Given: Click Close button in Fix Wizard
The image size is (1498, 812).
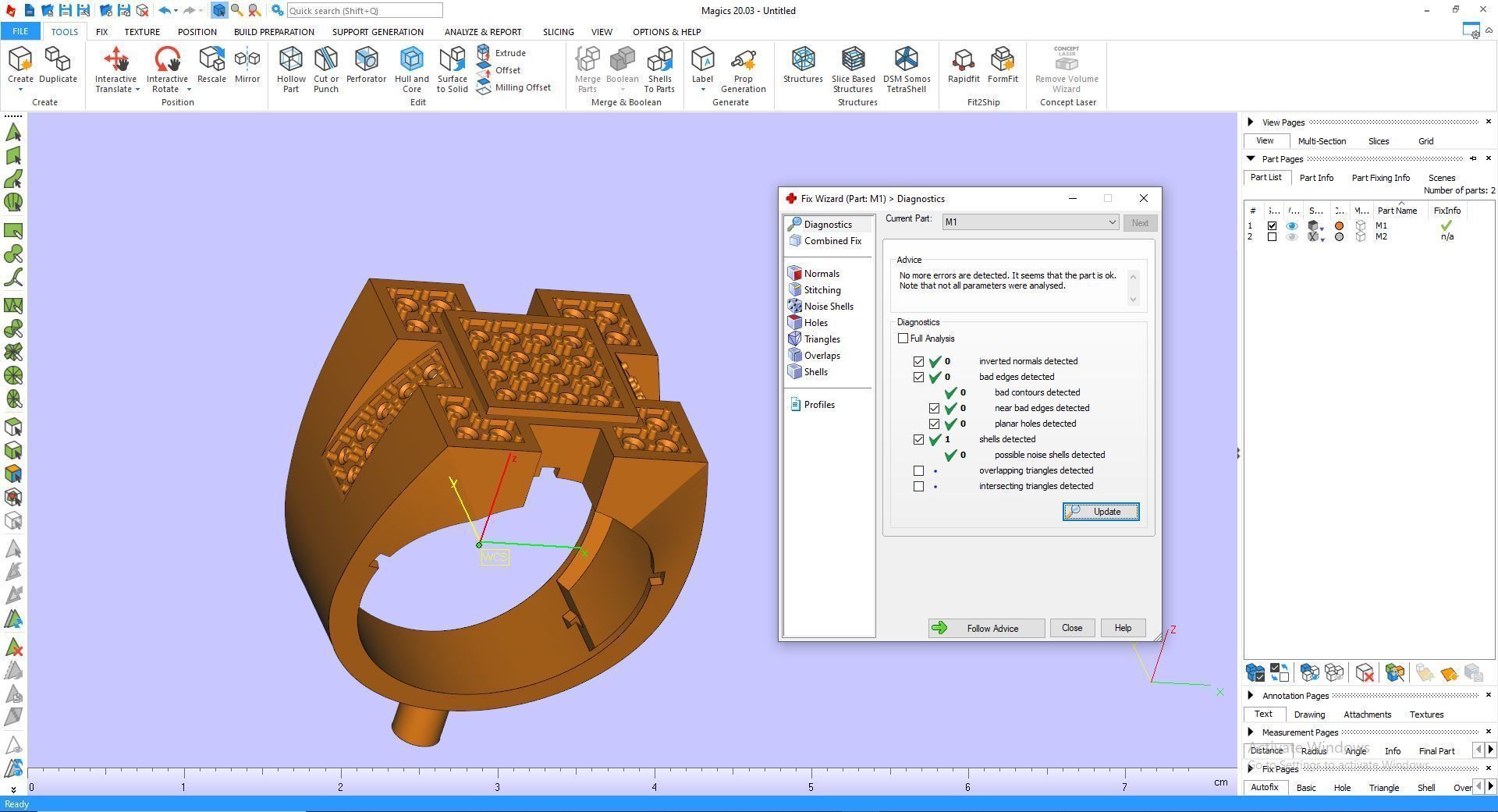Looking at the screenshot, I should pos(1071,629).
